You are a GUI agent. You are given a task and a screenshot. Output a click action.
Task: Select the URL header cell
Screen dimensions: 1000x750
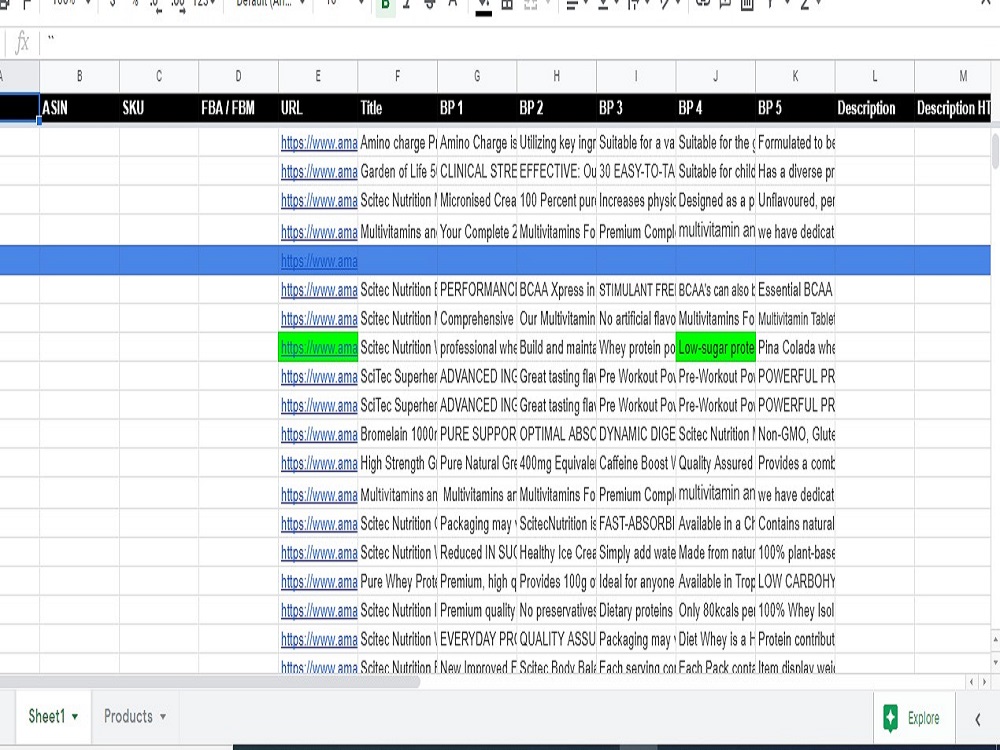click(318, 108)
